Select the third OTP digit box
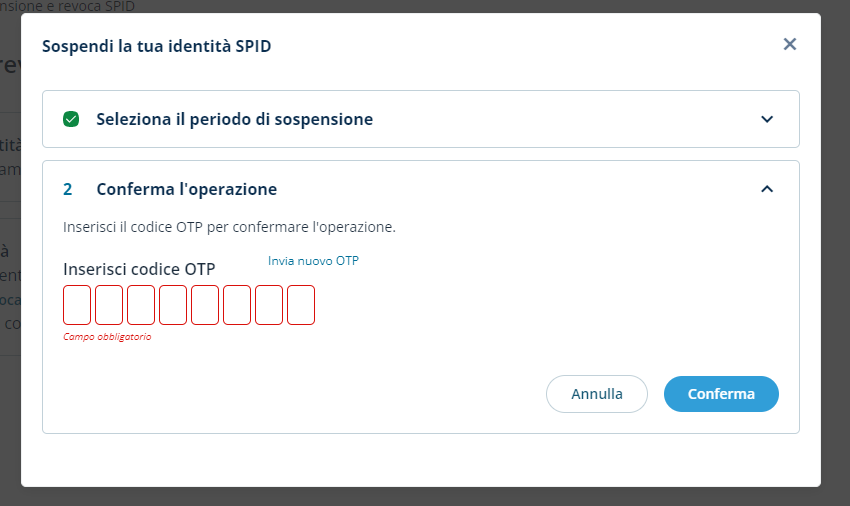Viewport: 850px width, 506px height. 141,305
